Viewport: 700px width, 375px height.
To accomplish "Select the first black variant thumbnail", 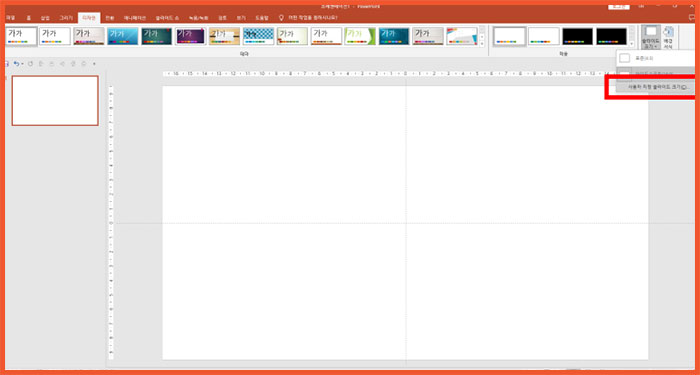I will (x=578, y=36).
